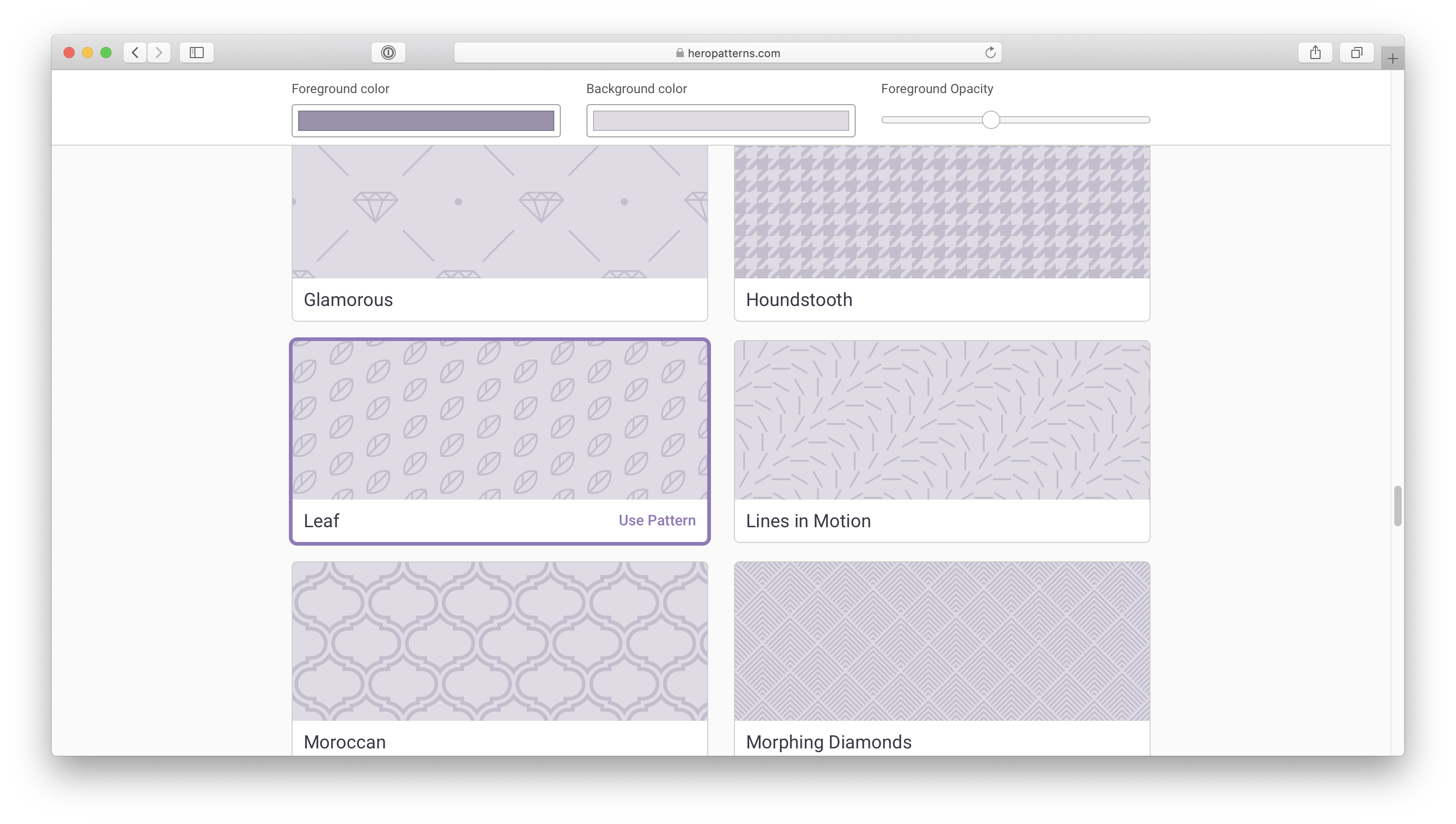Viewport: 1456px width, 824px height.
Task: Select the Houndstooth pattern preview
Action: tap(942, 212)
